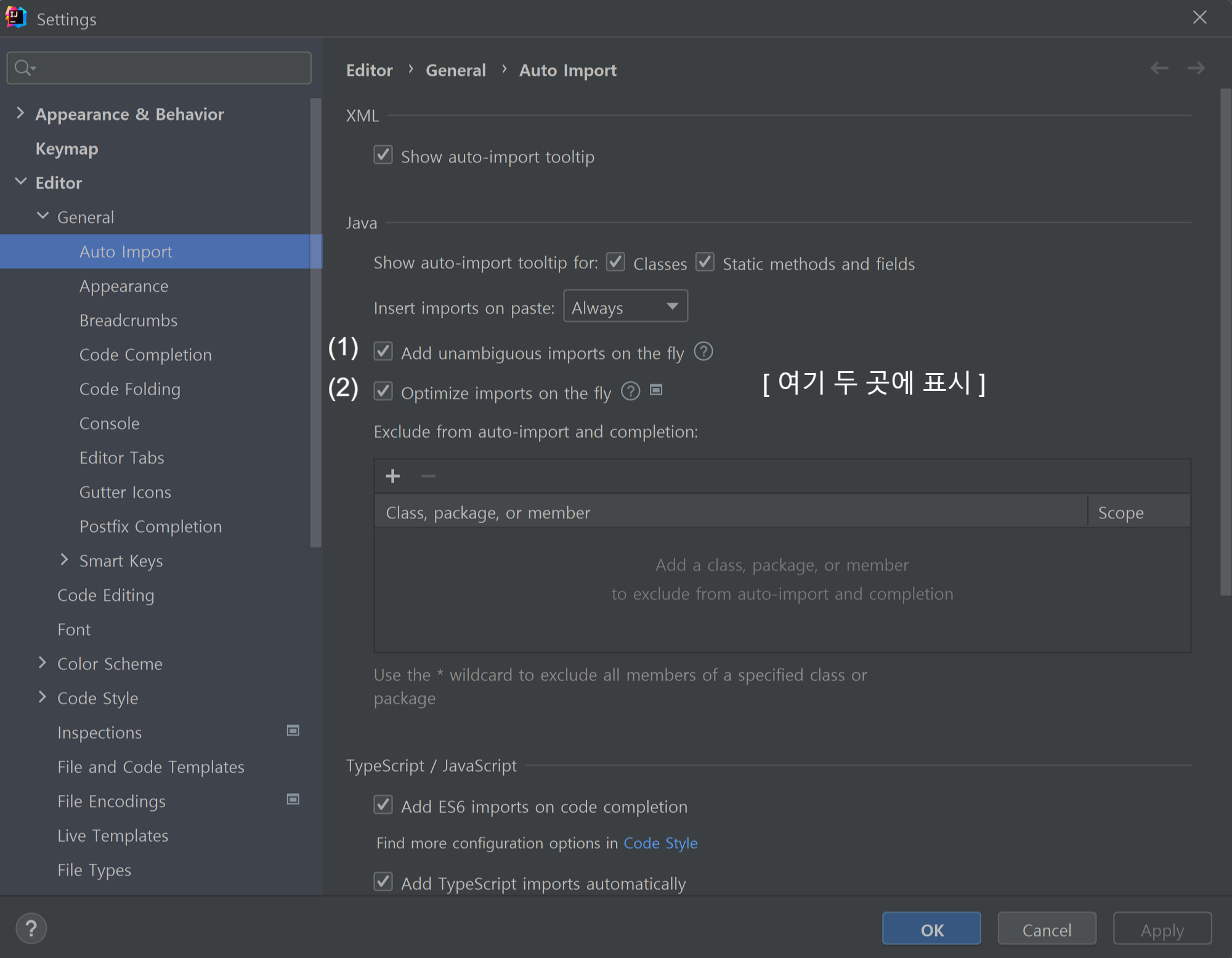Navigate back with the left arrow icon
Image resolution: width=1232 pixels, height=958 pixels.
pyautogui.click(x=1159, y=68)
